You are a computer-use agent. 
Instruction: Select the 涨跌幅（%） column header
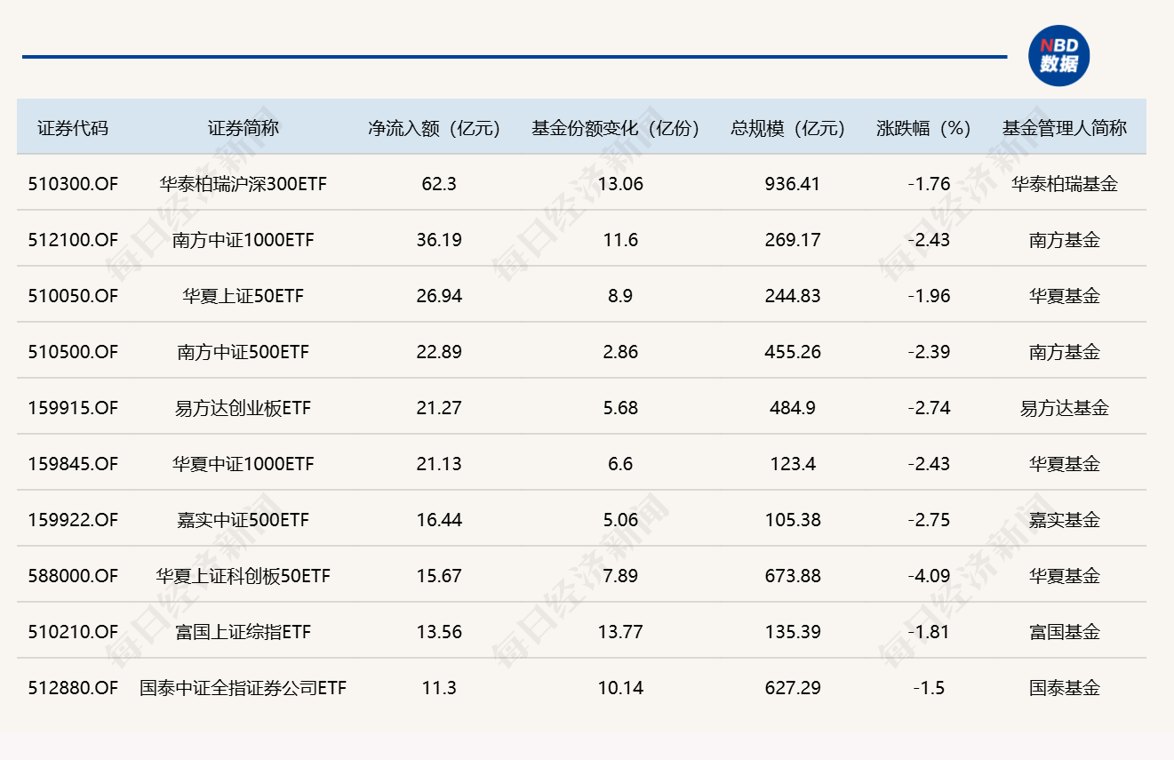coord(923,128)
